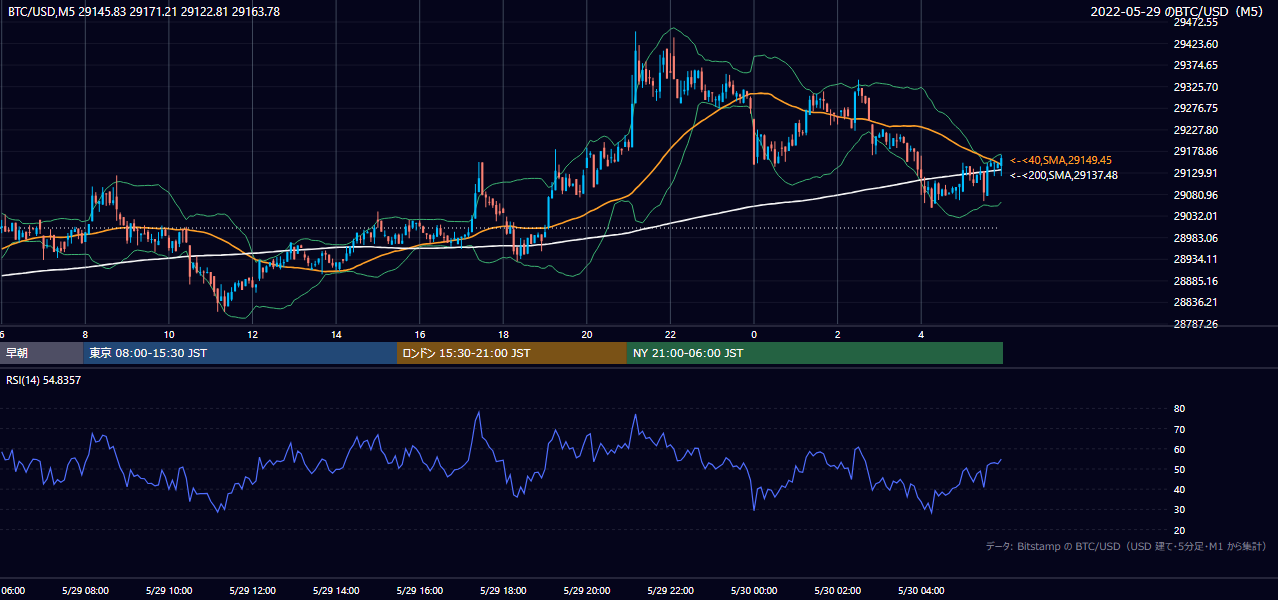1278x600 pixels.
Task: Select the 28934.11 price axis label
Action: [x=1195, y=259]
